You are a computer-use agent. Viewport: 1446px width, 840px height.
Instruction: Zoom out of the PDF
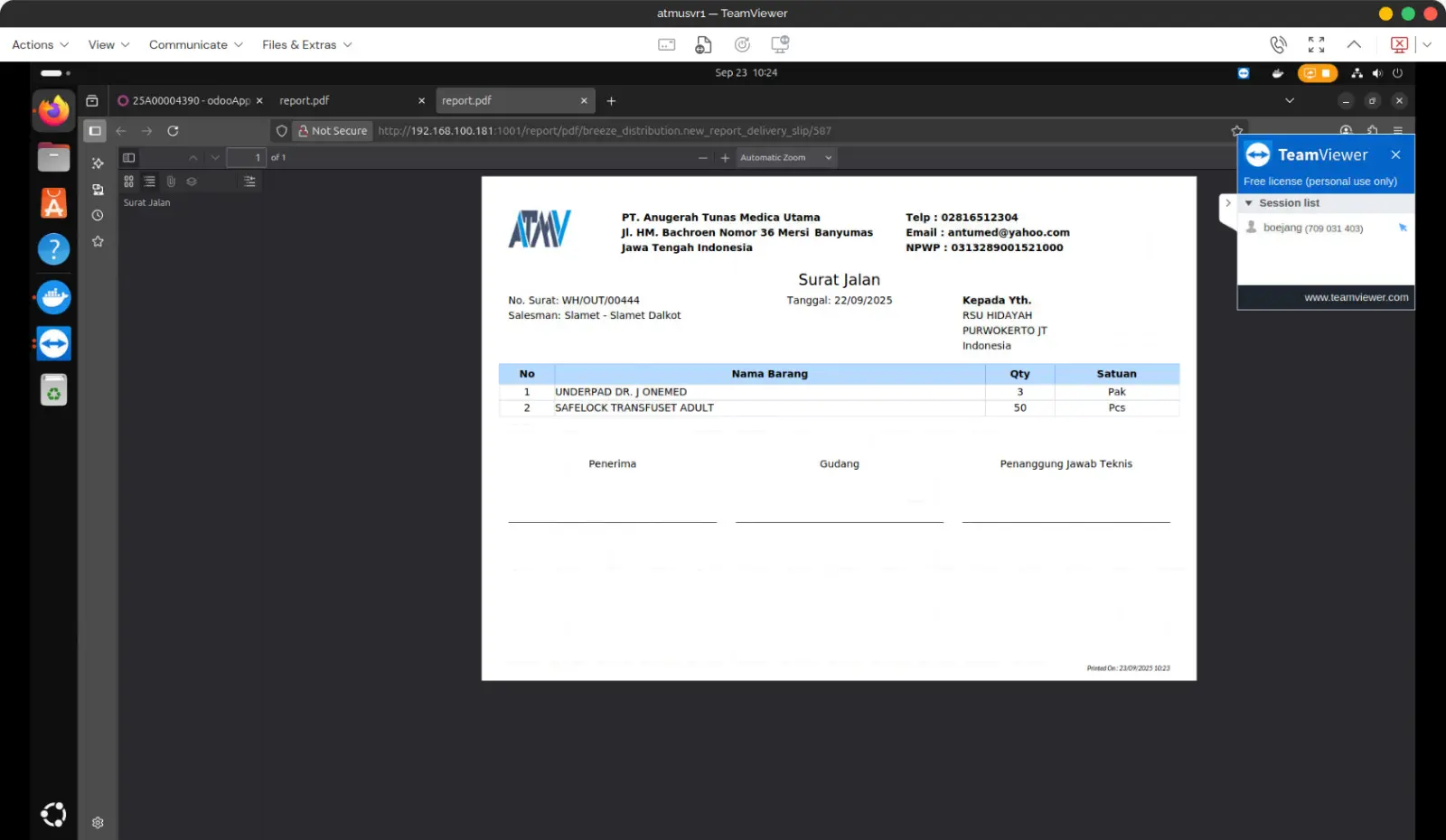[703, 158]
